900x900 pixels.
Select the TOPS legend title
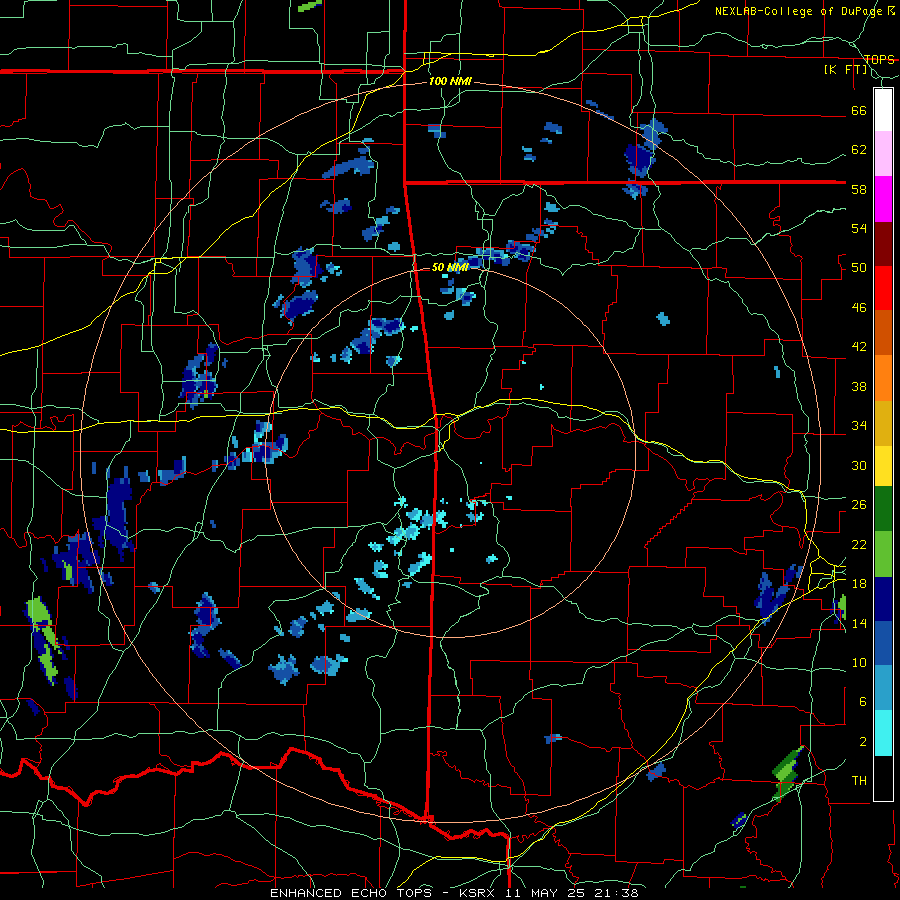pyautogui.click(x=879, y=59)
